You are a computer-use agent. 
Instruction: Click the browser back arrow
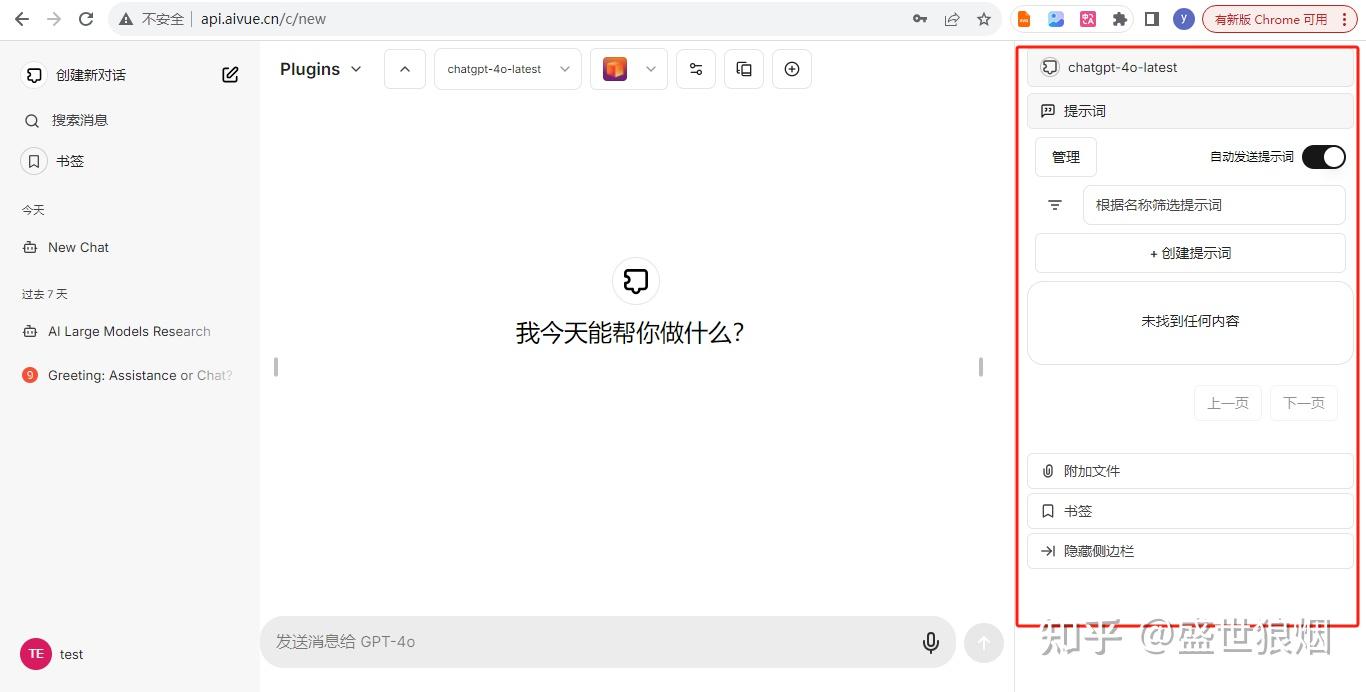pyautogui.click(x=21, y=19)
